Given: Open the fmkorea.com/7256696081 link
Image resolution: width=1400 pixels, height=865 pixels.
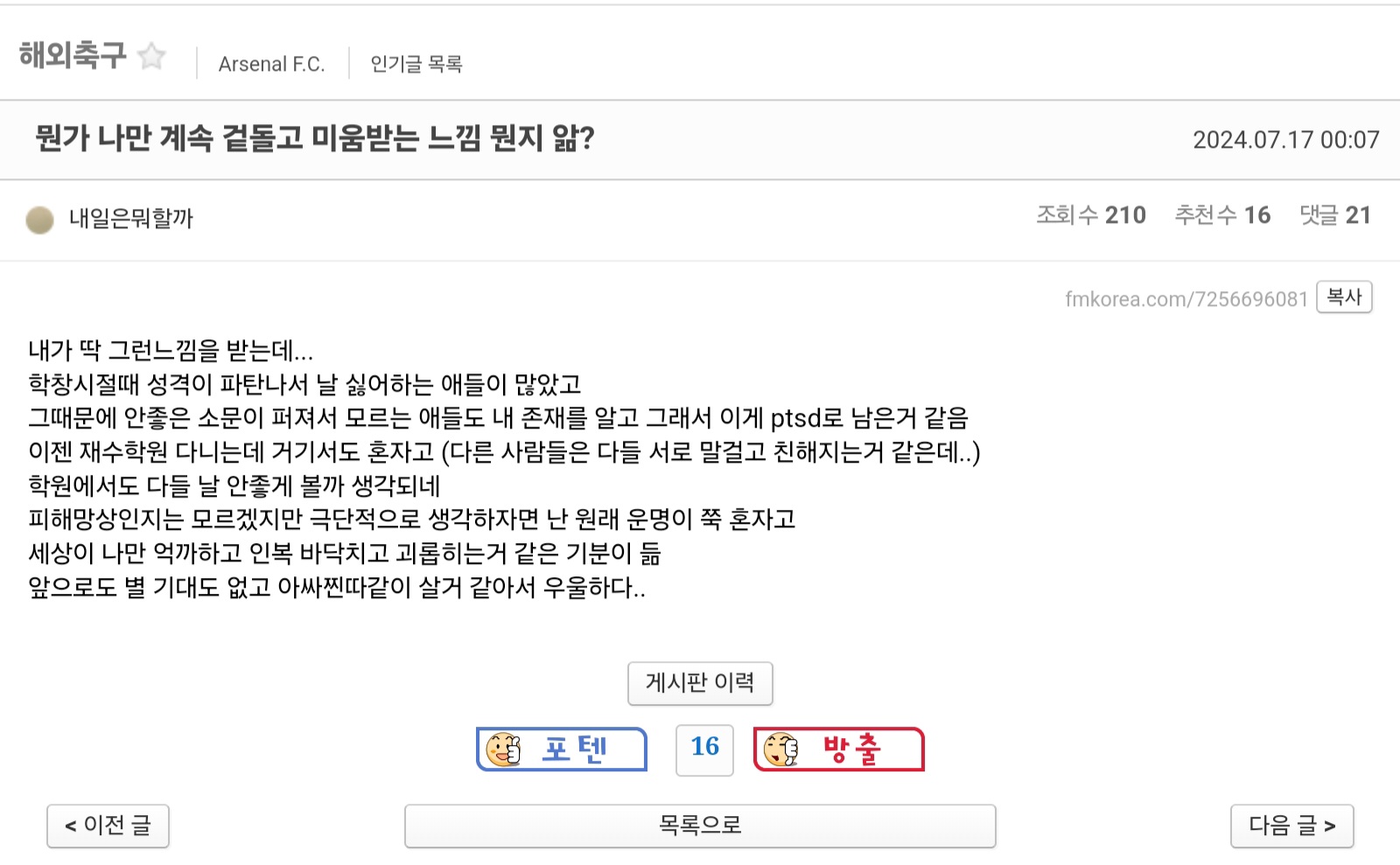Looking at the screenshot, I should pyautogui.click(x=1186, y=299).
